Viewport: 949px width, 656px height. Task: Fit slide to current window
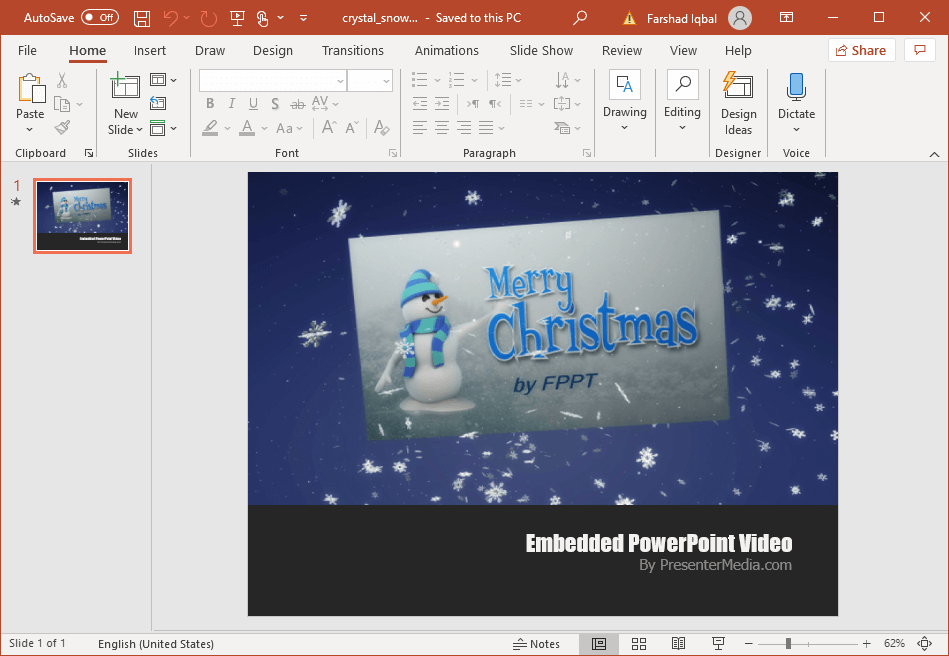coord(925,643)
